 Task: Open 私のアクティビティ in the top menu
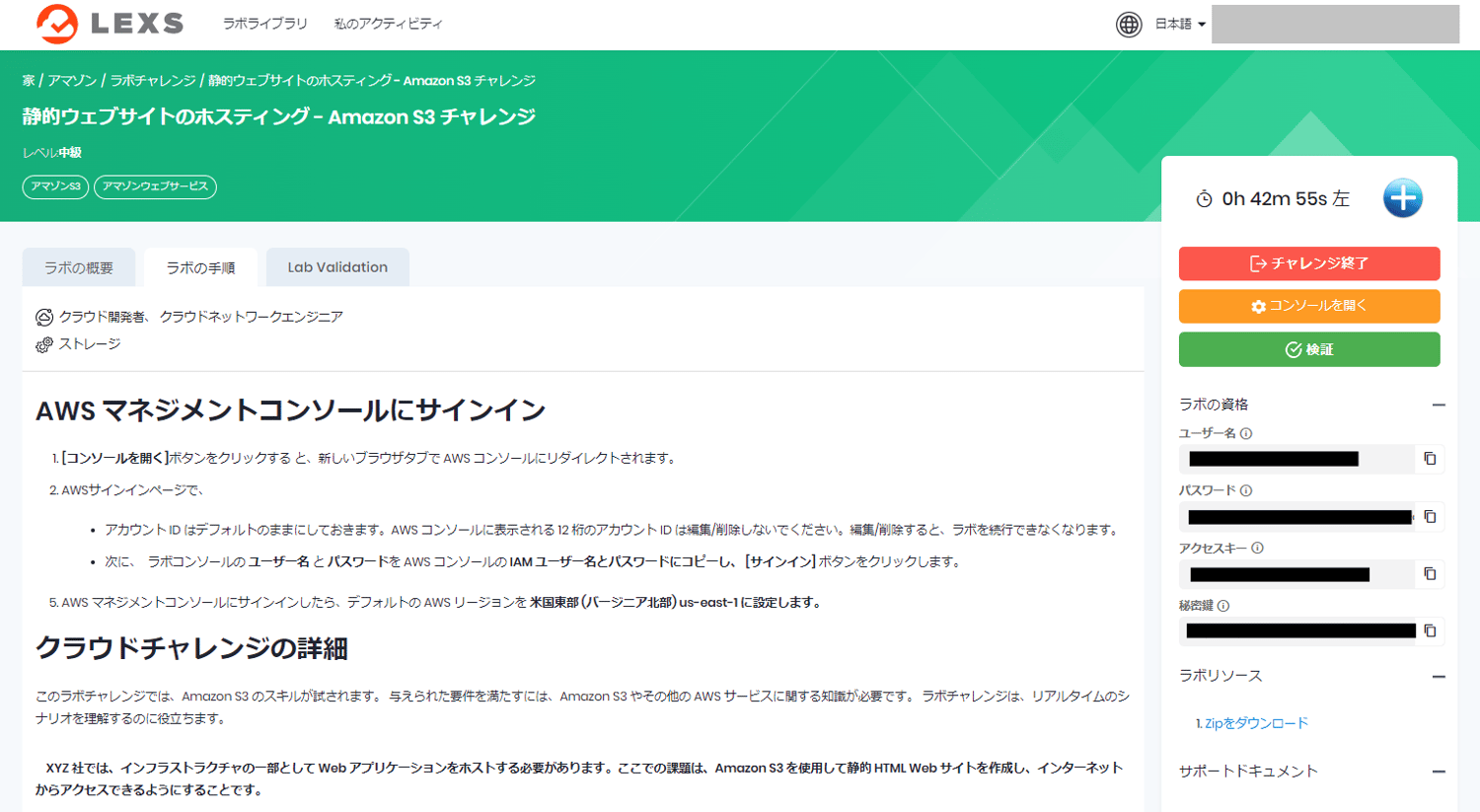[x=389, y=24]
